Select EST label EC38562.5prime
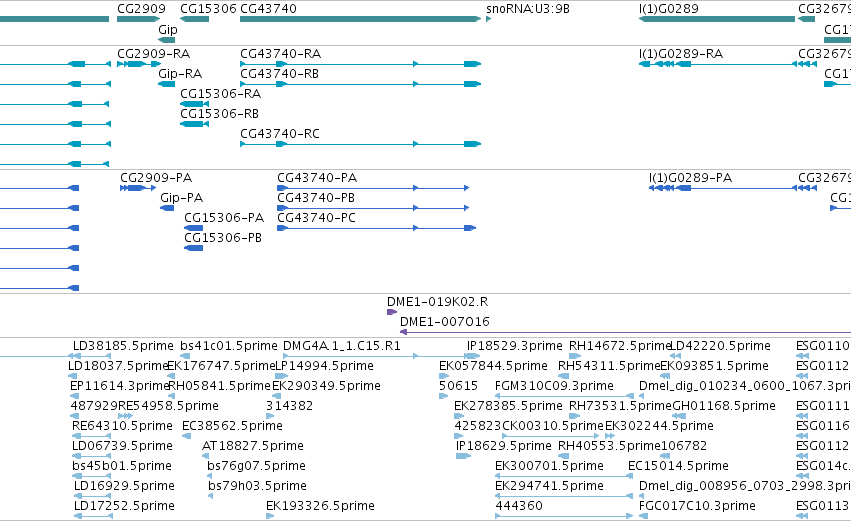The image size is (851, 521). (x=232, y=427)
